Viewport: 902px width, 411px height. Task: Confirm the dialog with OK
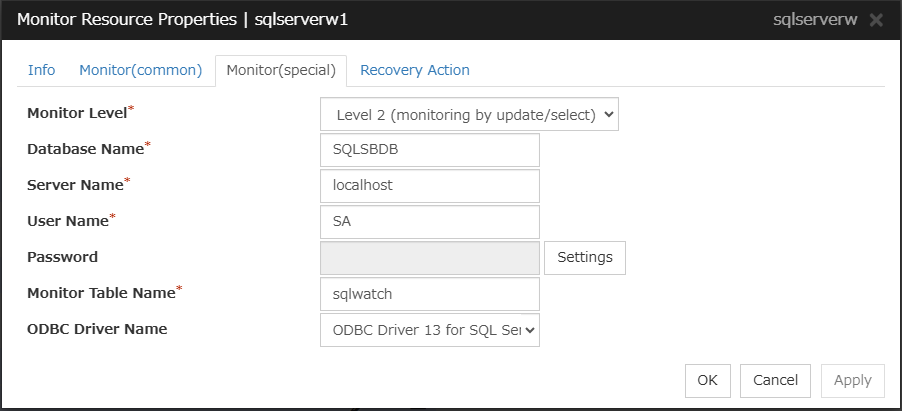pyautogui.click(x=708, y=380)
